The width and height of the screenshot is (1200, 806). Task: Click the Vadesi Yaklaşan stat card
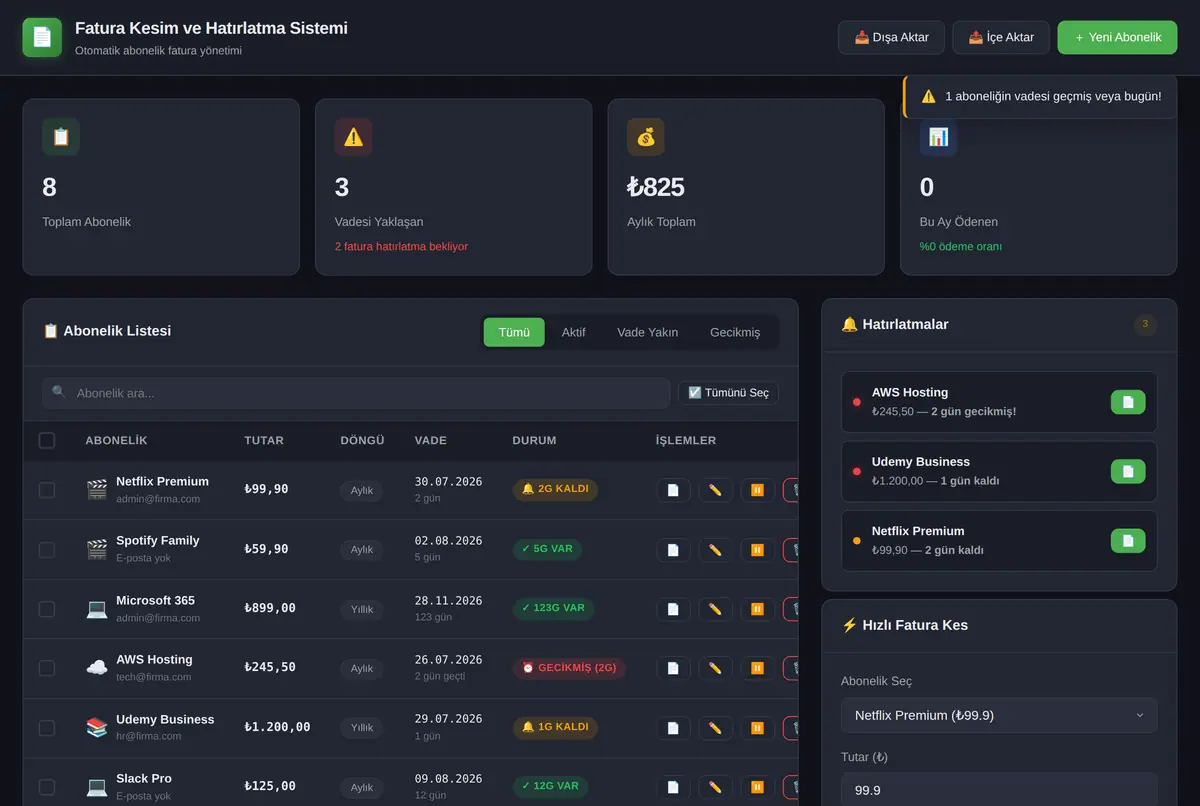(453, 186)
